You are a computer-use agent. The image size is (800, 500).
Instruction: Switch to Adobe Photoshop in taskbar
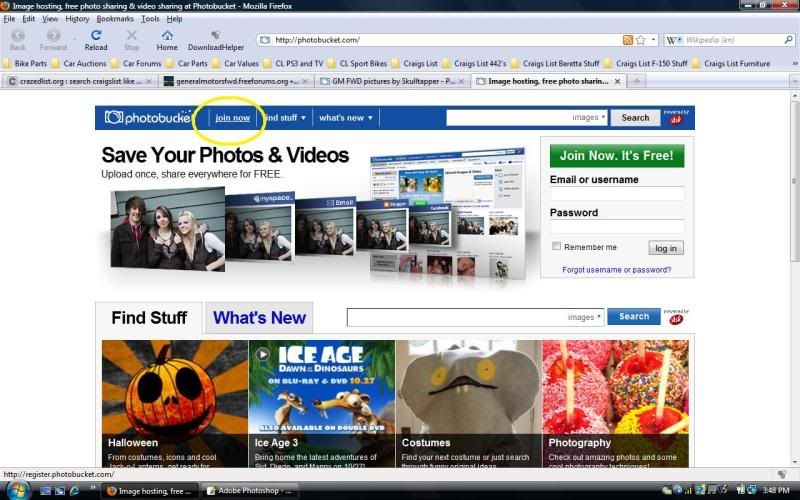pyautogui.click(x=249, y=491)
